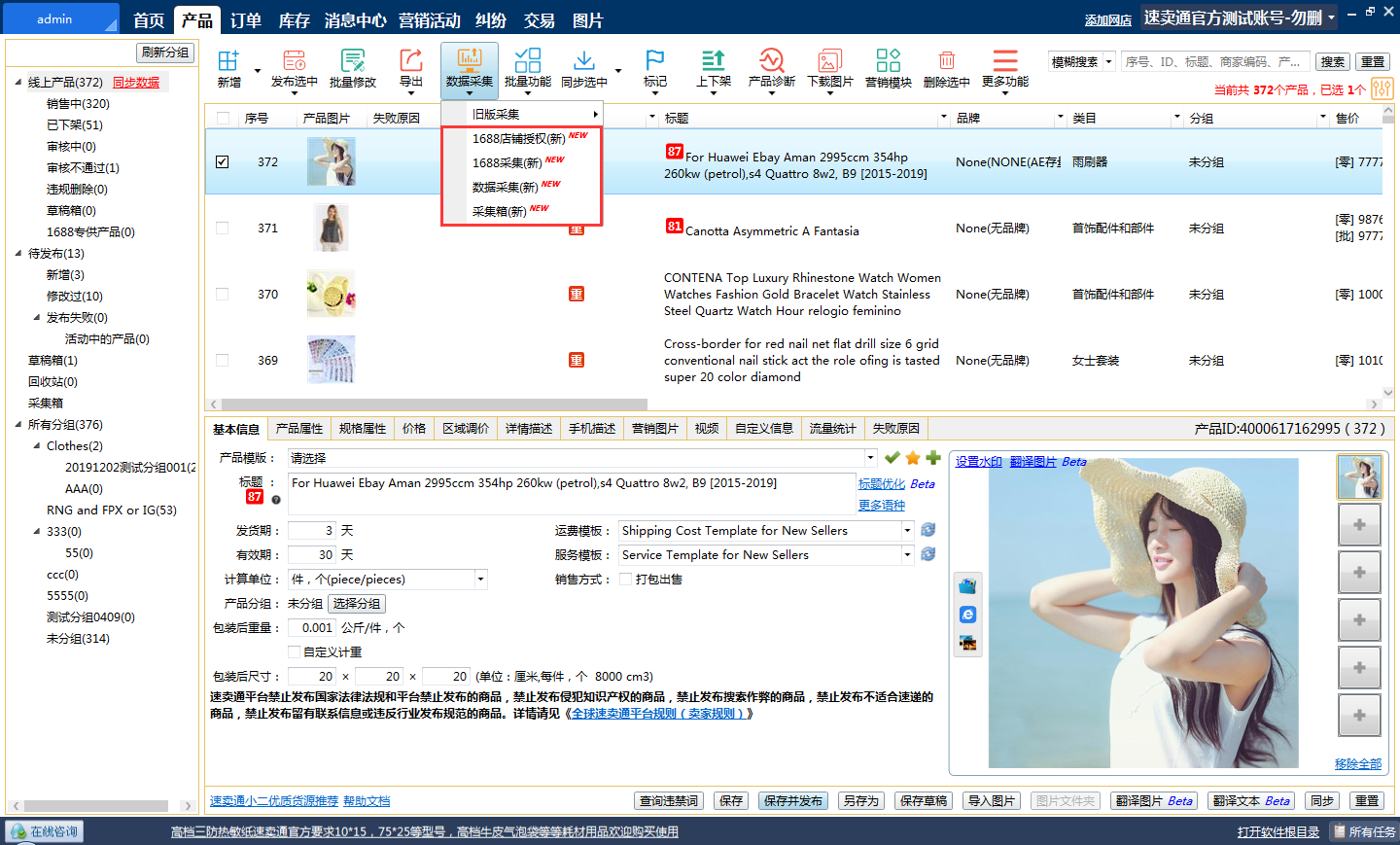1400x845 pixels.
Task: Open the 标题优化 link
Action: click(882, 483)
